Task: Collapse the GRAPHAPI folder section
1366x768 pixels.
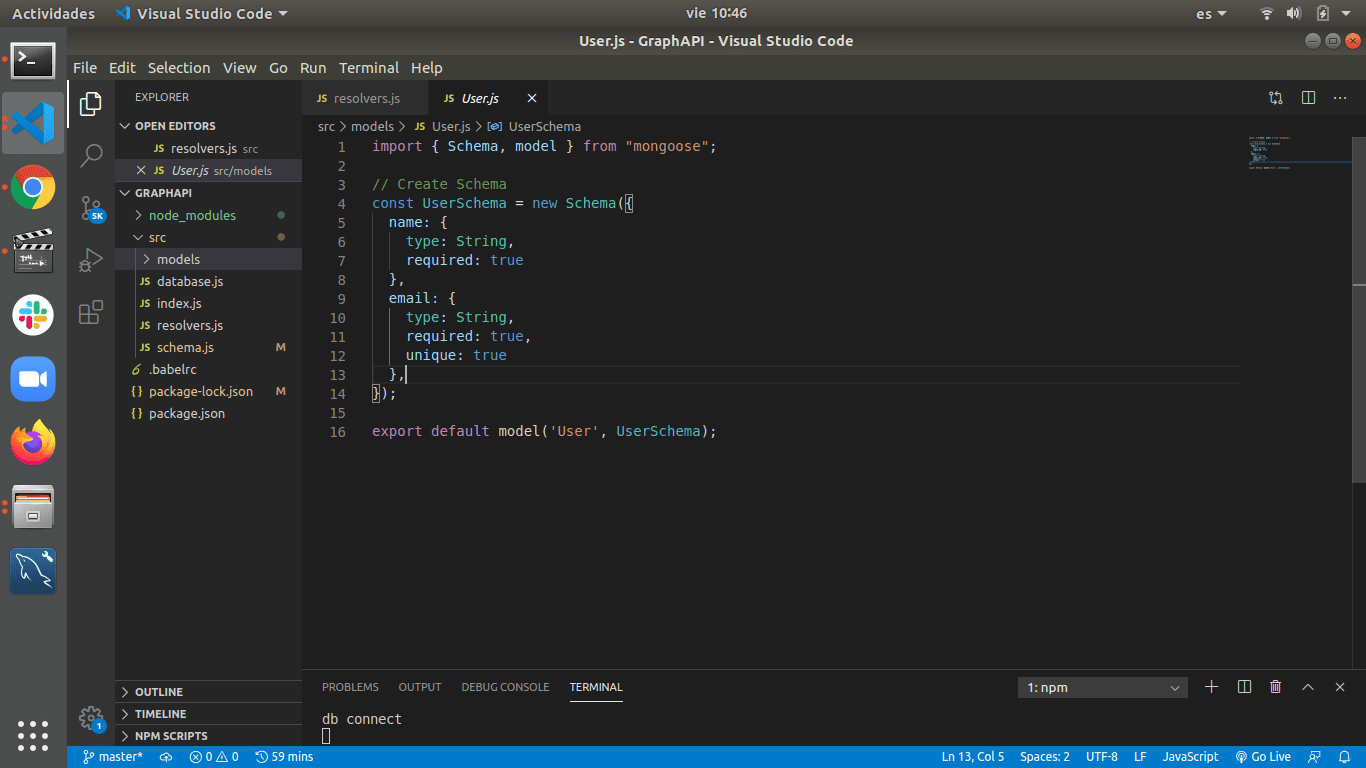Action: click(x=209, y=193)
